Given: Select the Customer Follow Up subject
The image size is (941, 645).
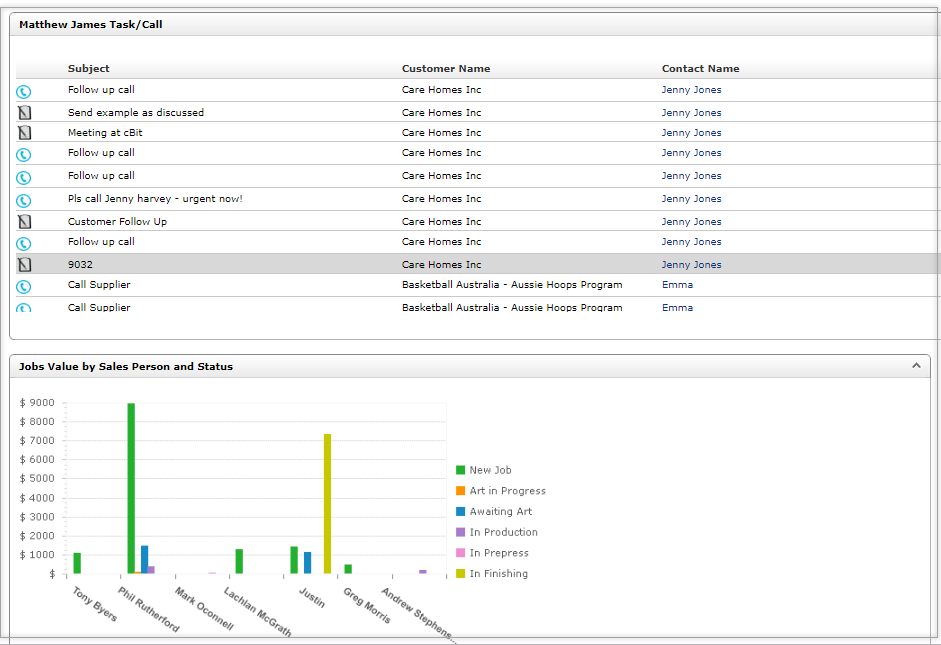Looking at the screenshot, I should point(117,221).
